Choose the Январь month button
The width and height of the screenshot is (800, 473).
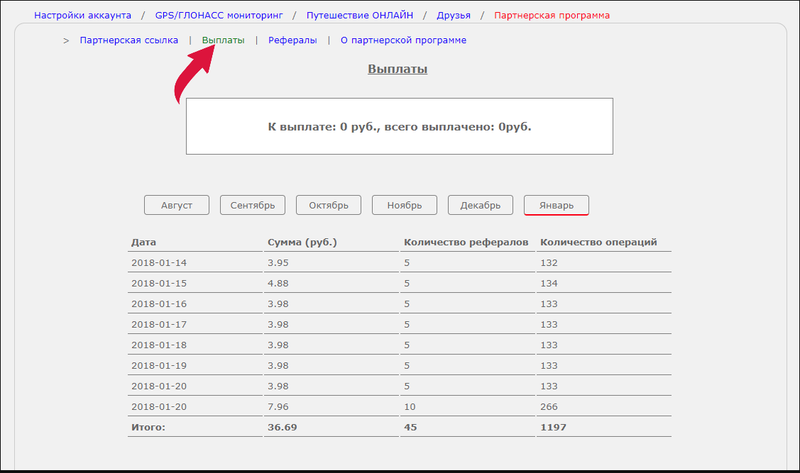556,205
